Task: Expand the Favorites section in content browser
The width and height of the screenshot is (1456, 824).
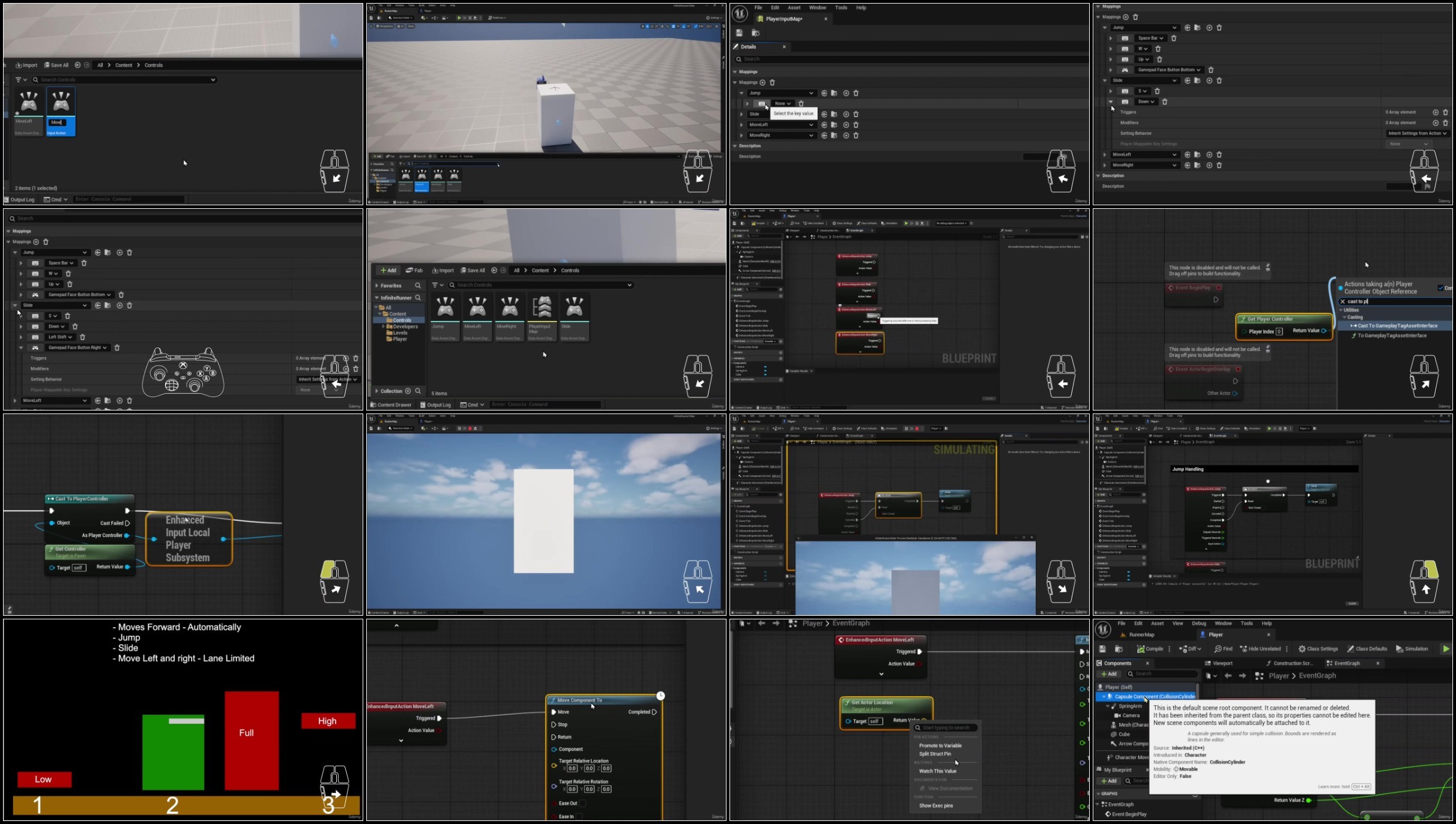Action: click(x=376, y=286)
